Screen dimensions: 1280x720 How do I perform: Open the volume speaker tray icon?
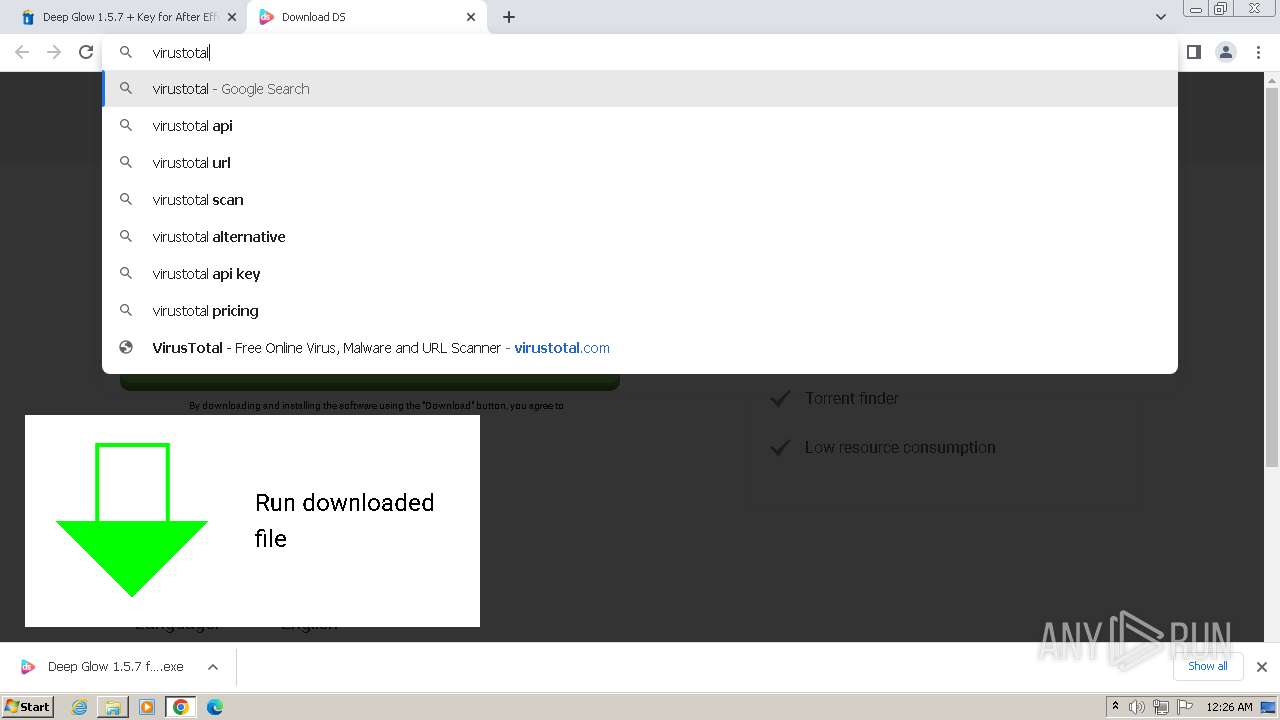point(1137,707)
